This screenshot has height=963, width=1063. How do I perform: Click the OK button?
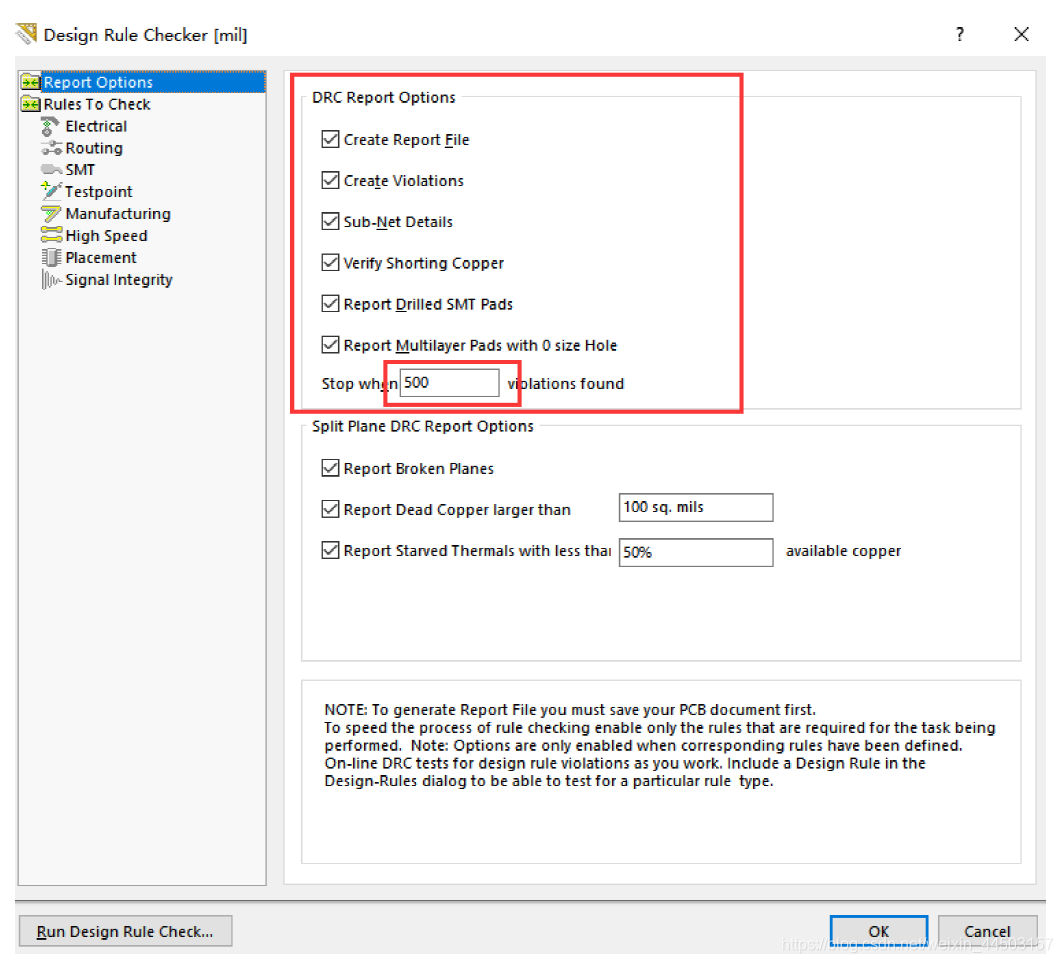878,931
